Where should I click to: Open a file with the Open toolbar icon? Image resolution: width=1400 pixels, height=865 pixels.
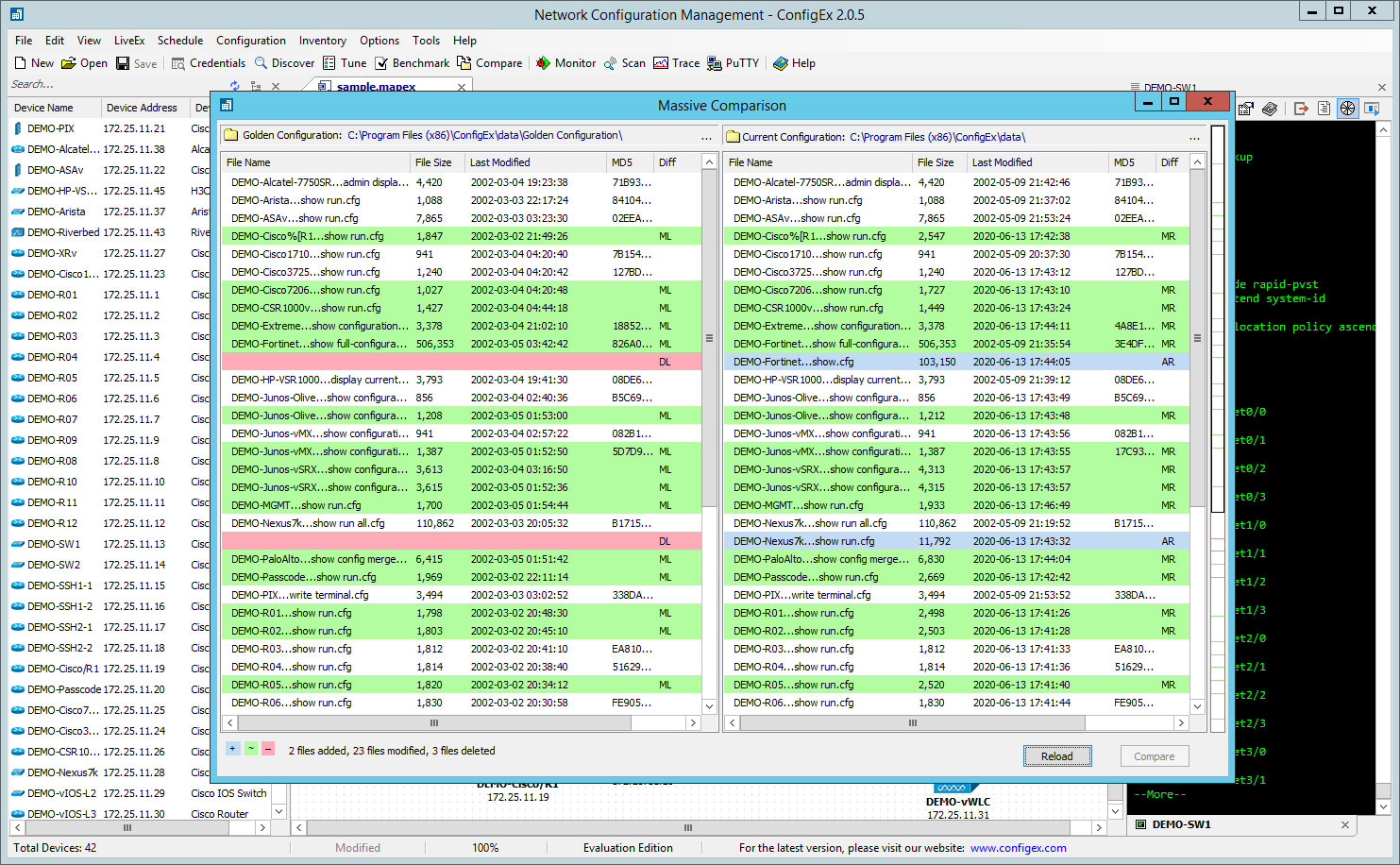coord(69,63)
